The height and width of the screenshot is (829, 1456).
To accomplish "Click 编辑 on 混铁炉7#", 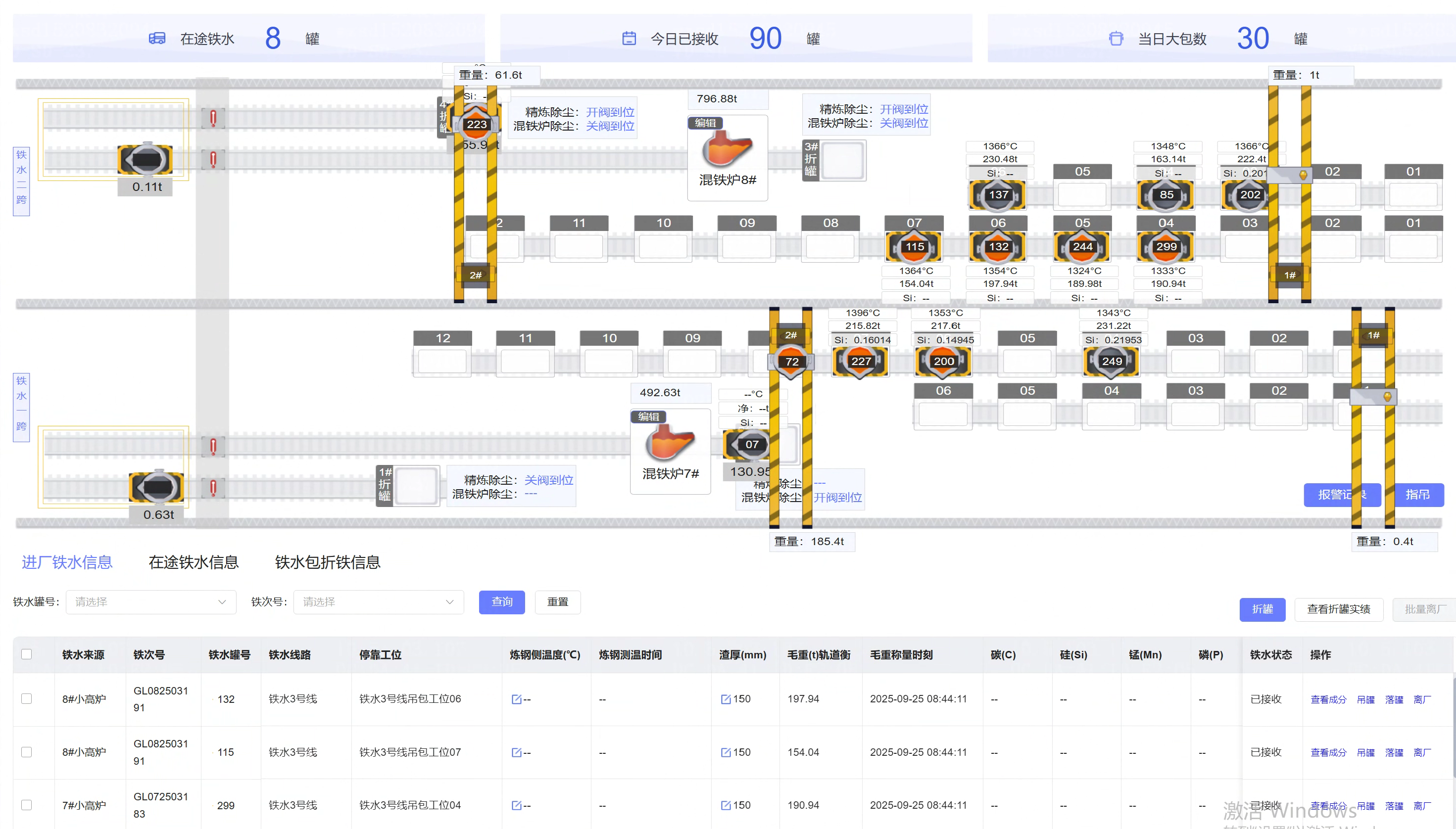I will point(648,417).
